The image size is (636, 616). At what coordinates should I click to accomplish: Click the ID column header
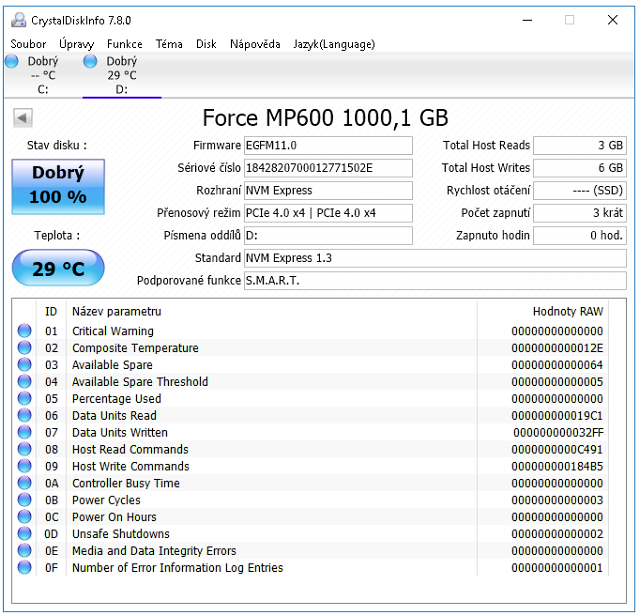[51, 311]
